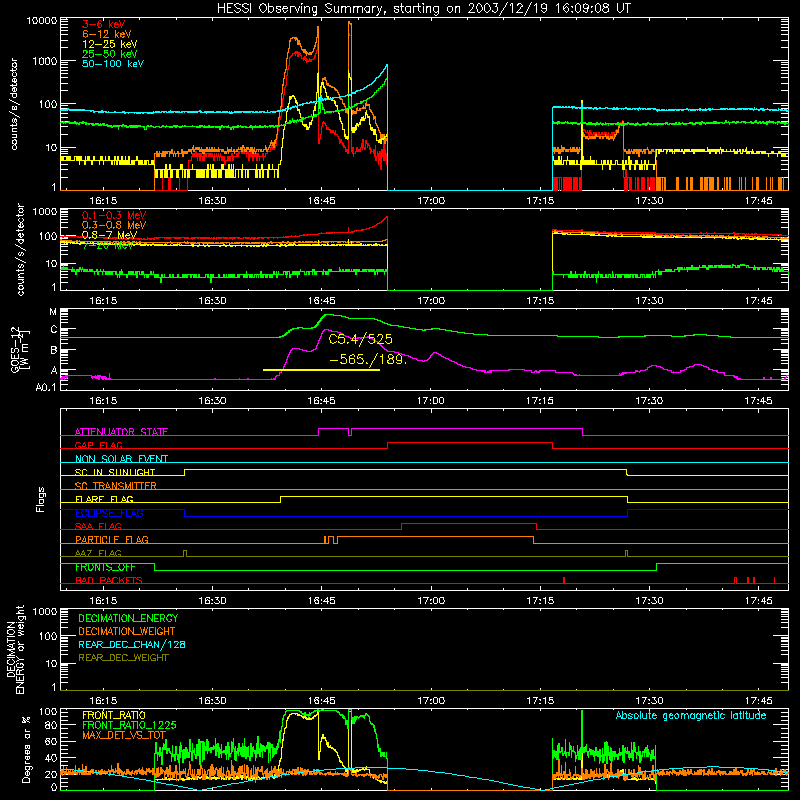The height and width of the screenshot is (800, 800).
Task: Select the "DECIMATION_WEIGHT" legend label
Action: point(127,632)
